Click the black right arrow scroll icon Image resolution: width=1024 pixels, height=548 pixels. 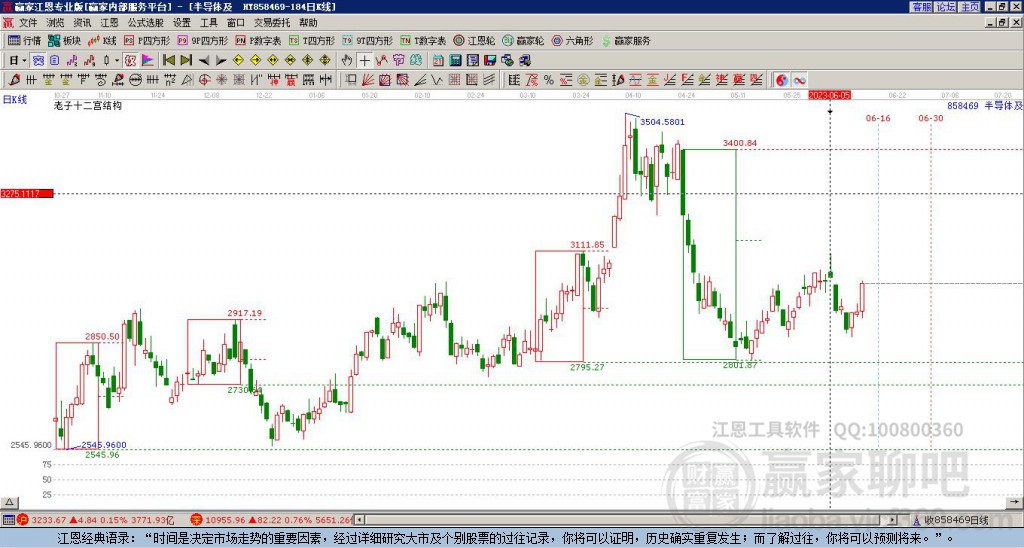point(221,60)
